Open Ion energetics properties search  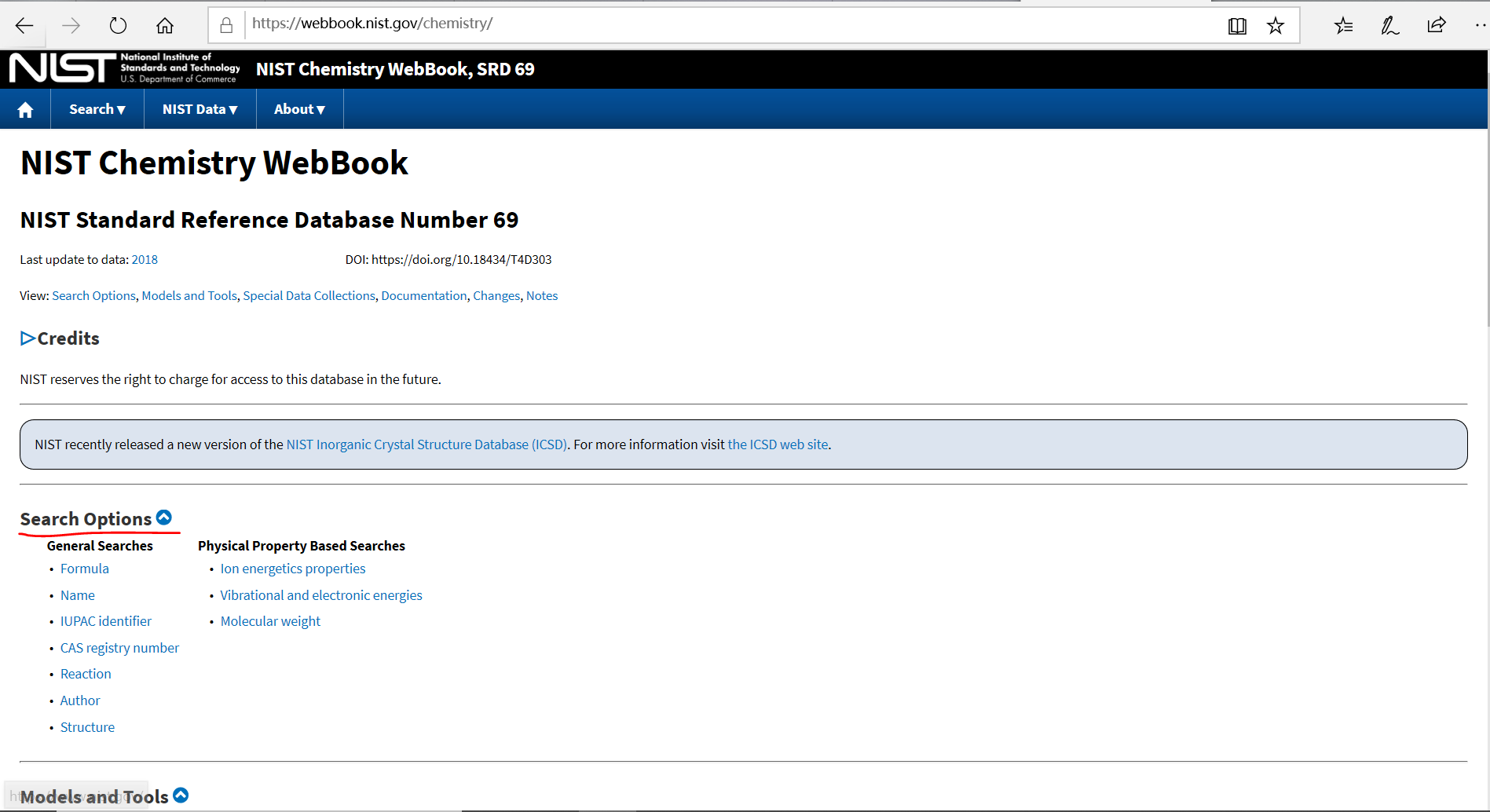(x=293, y=569)
